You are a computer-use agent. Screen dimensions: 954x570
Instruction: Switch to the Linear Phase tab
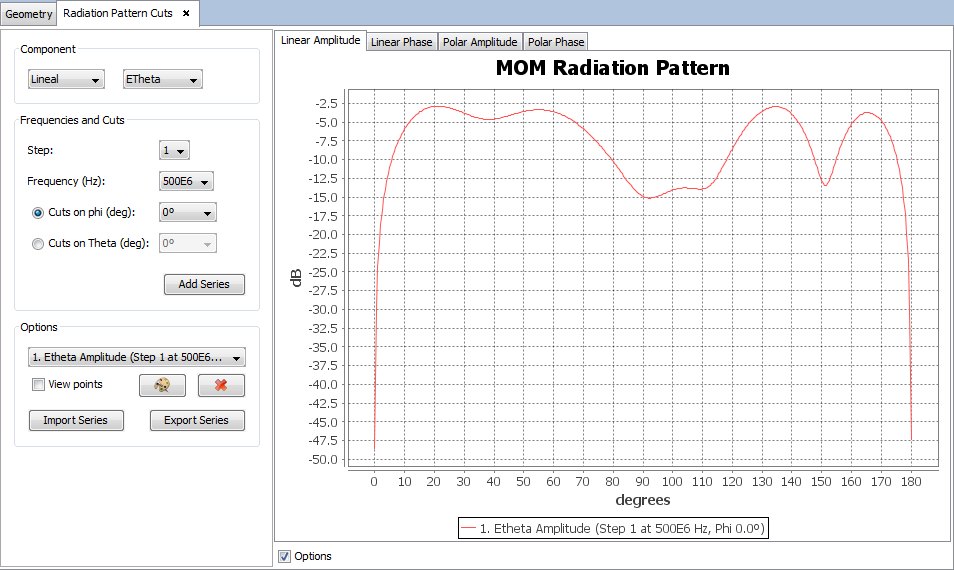[x=402, y=42]
